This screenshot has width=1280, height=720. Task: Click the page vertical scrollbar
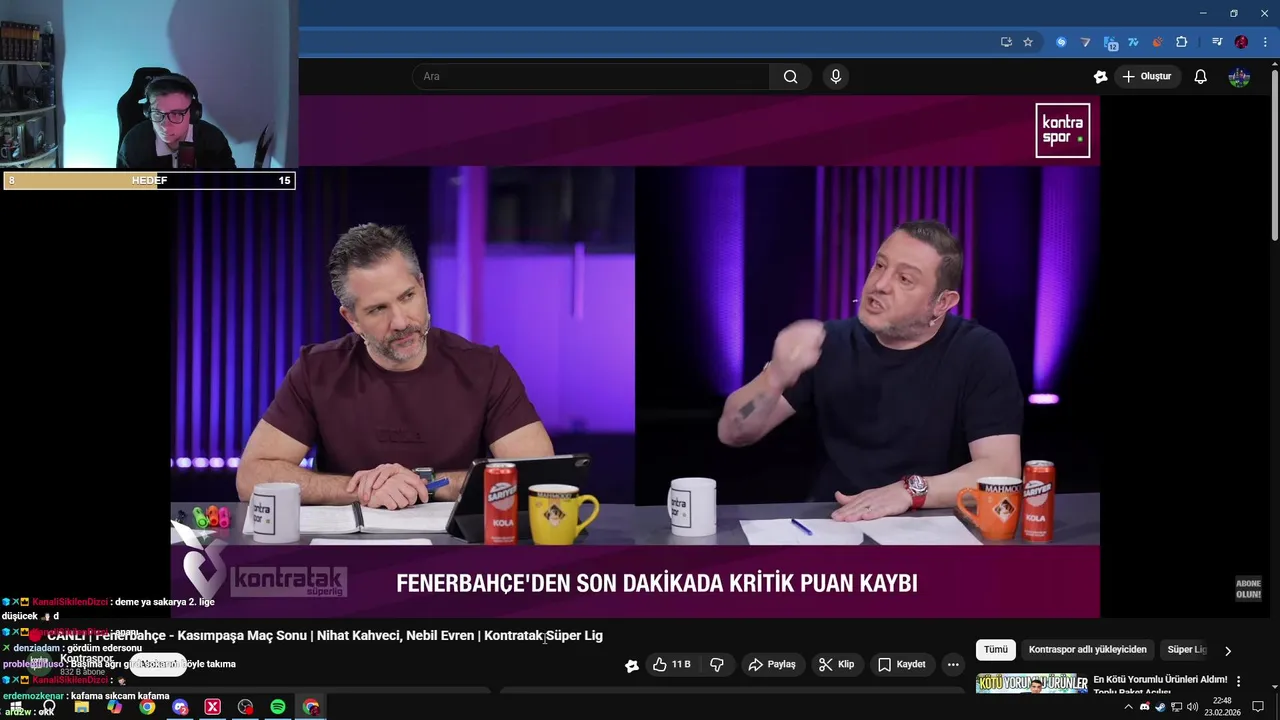point(1275,153)
